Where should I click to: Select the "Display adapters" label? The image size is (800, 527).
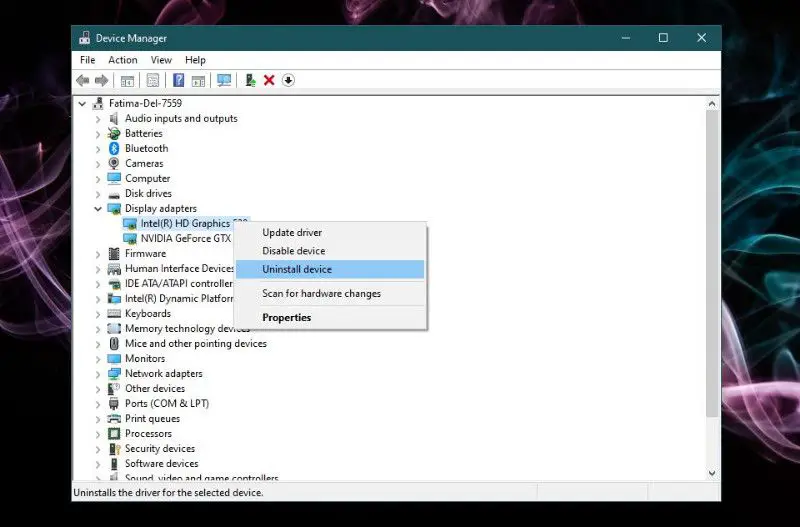pyautogui.click(x=161, y=209)
